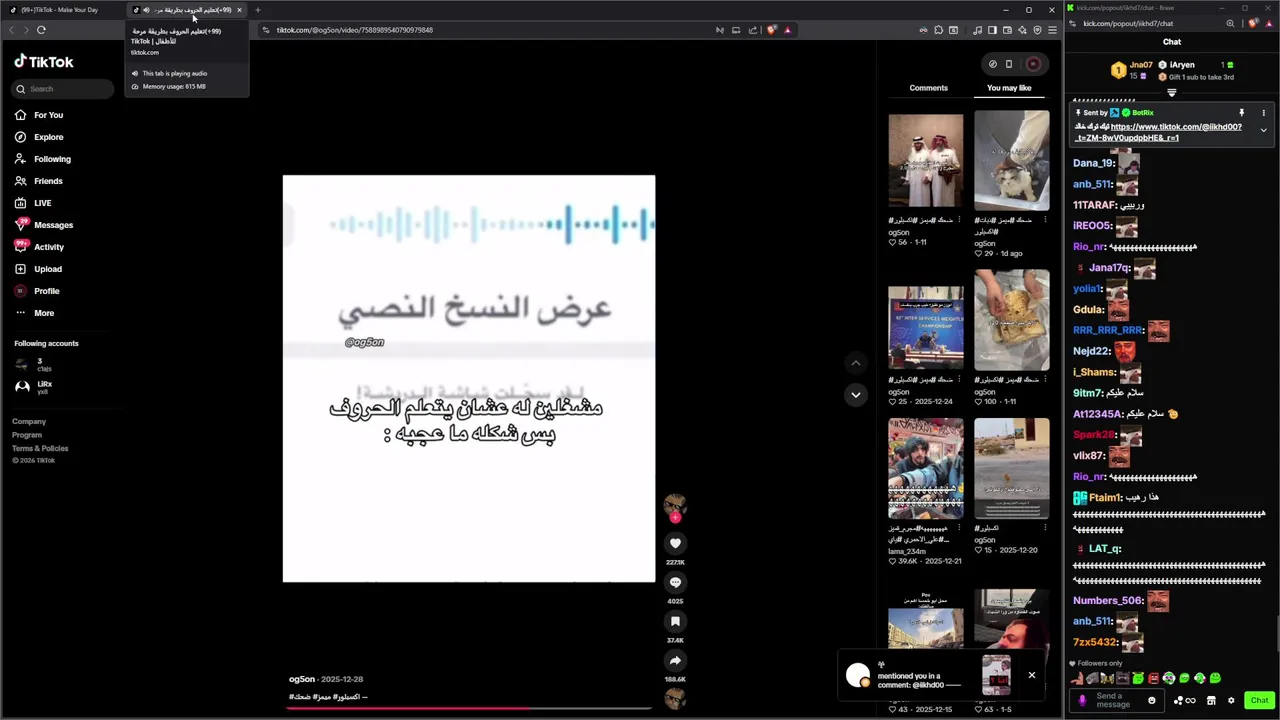Collapse Kick leaderboard with arrow handle
This screenshot has height=720, width=1280.
point(1171,93)
